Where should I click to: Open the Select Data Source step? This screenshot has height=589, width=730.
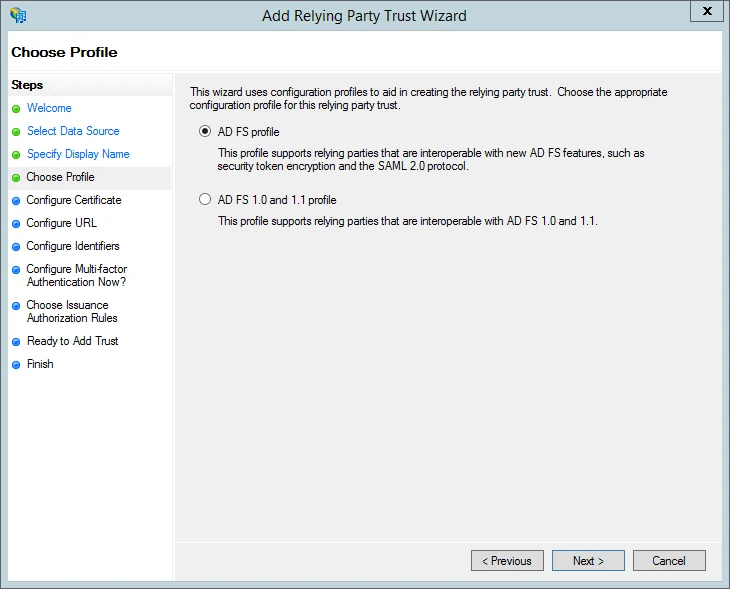tap(73, 131)
